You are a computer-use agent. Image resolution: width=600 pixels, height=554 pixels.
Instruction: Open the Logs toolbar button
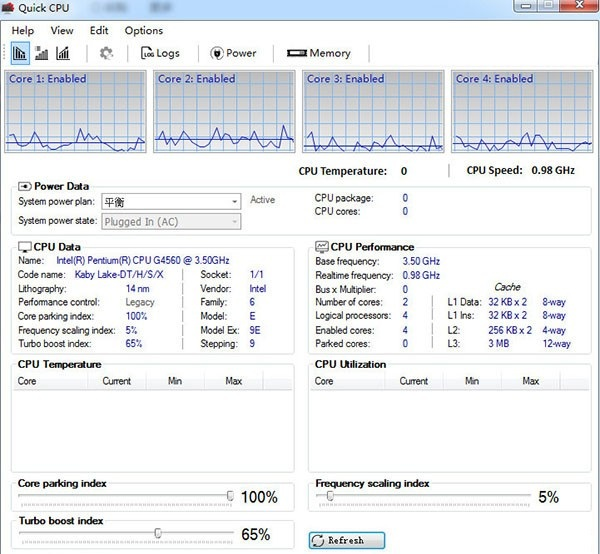coord(160,53)
